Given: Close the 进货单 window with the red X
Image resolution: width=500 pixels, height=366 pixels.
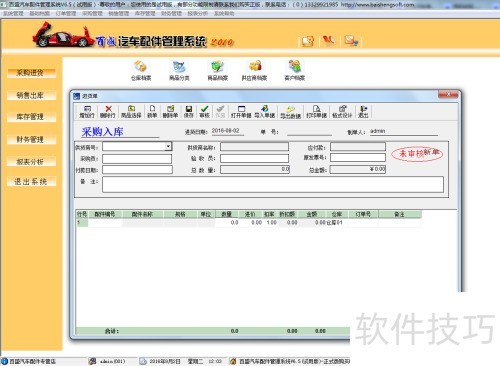Looking at the screenshot, I should pos(448,95).
